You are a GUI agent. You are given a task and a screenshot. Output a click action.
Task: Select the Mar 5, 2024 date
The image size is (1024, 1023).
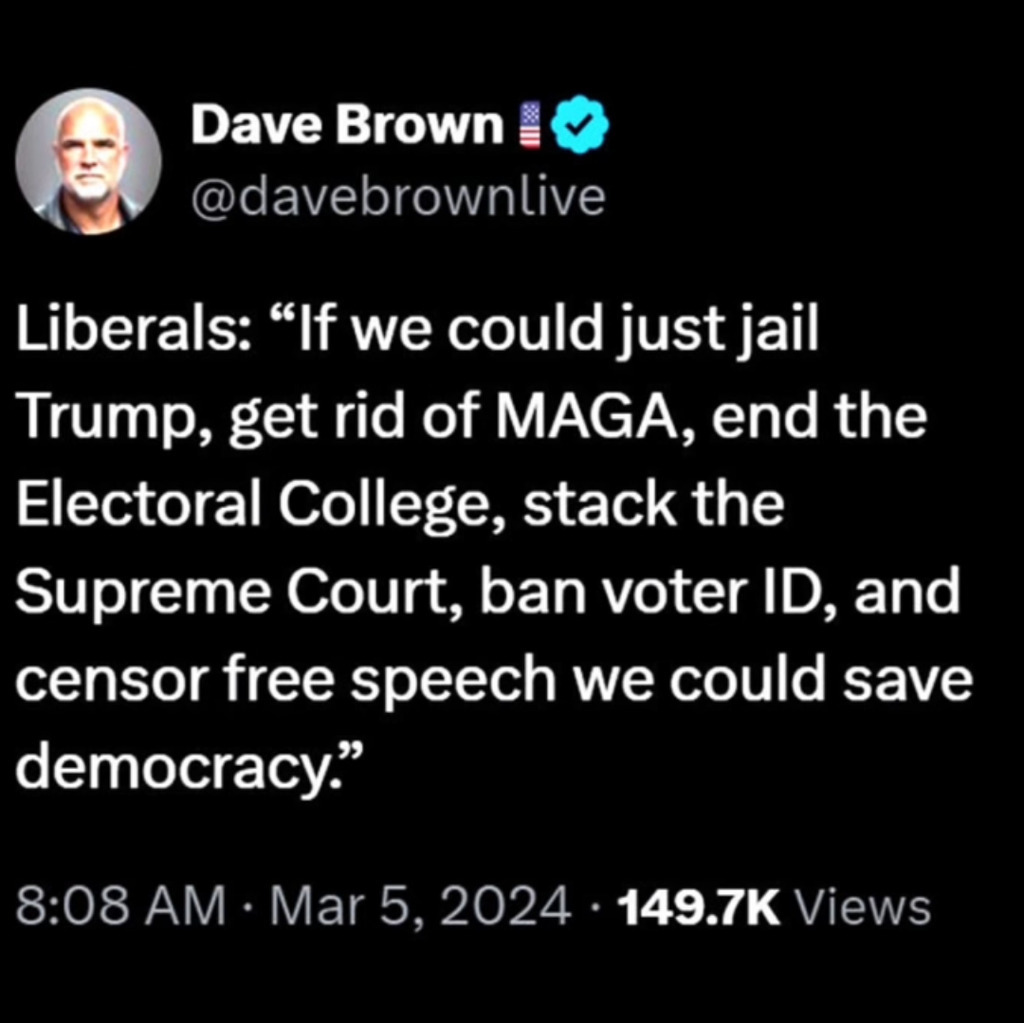(421, 907)
